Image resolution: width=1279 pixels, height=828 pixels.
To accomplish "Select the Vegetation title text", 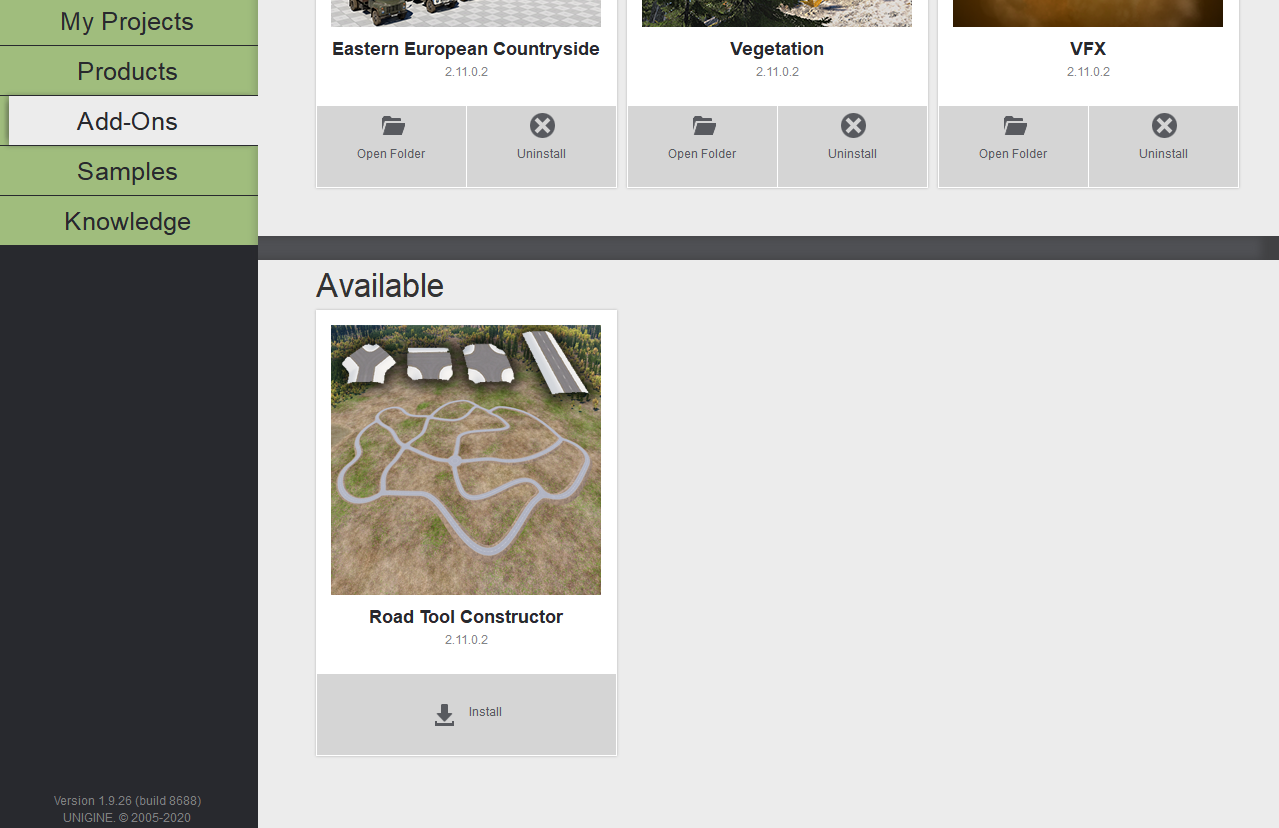I will tap(777, 49).
